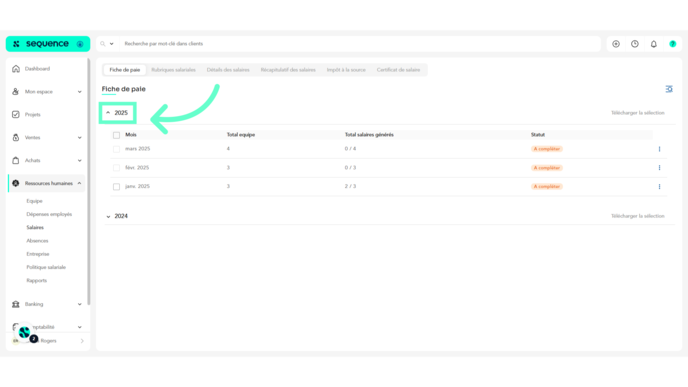688x387 pixels.
Task: Open Salaires submenu item
Action: click(x=35, y=227)
